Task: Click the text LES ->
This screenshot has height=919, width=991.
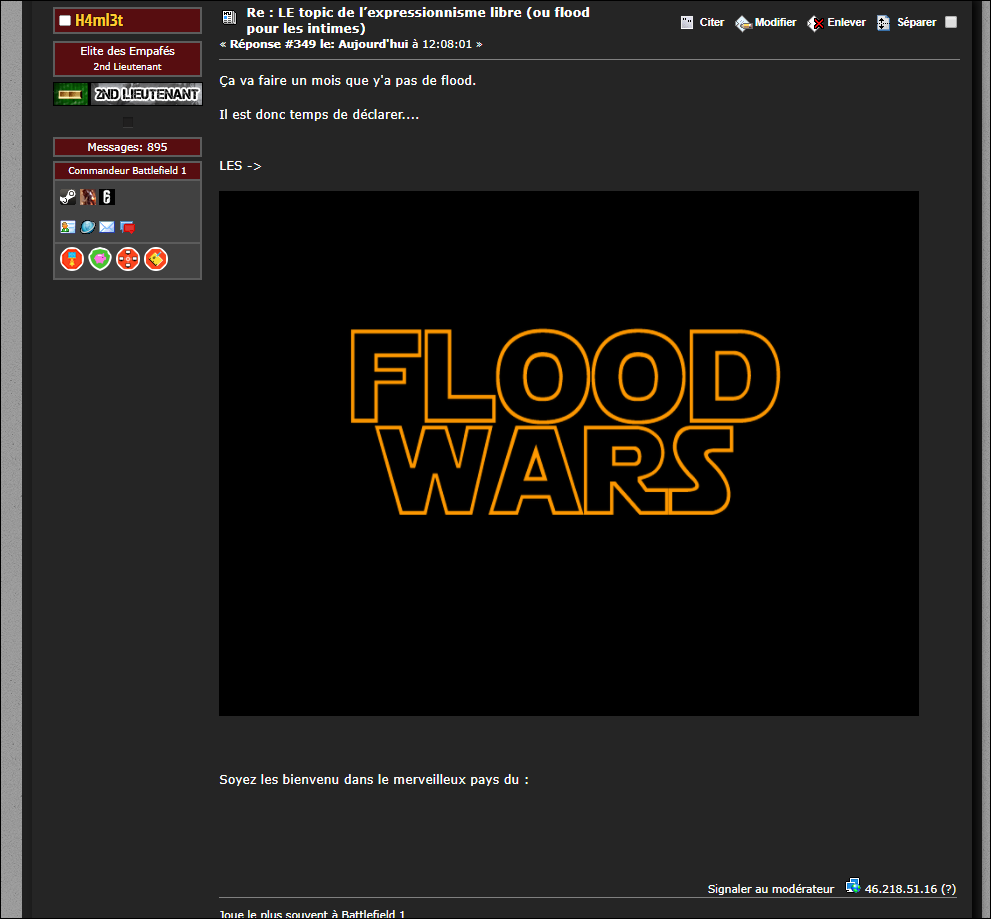Action: click(240, 166)
